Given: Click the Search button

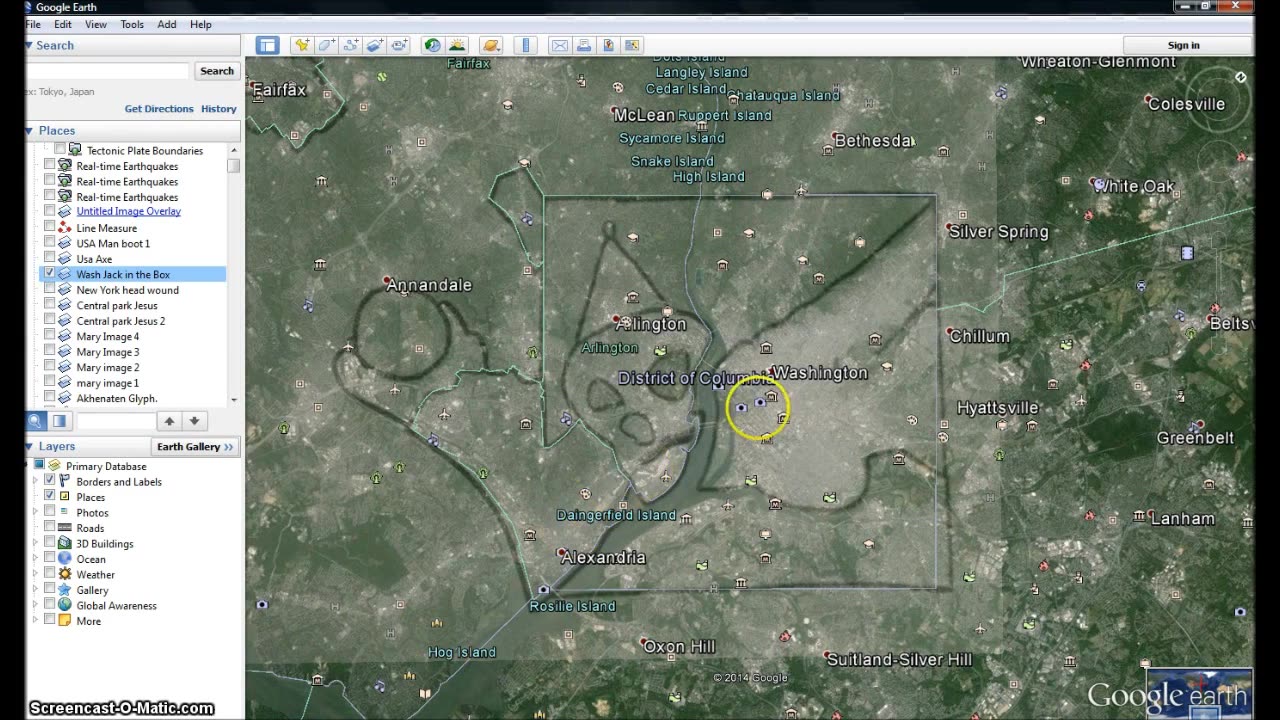Looking at the screenshot, I should click(217, 71).
